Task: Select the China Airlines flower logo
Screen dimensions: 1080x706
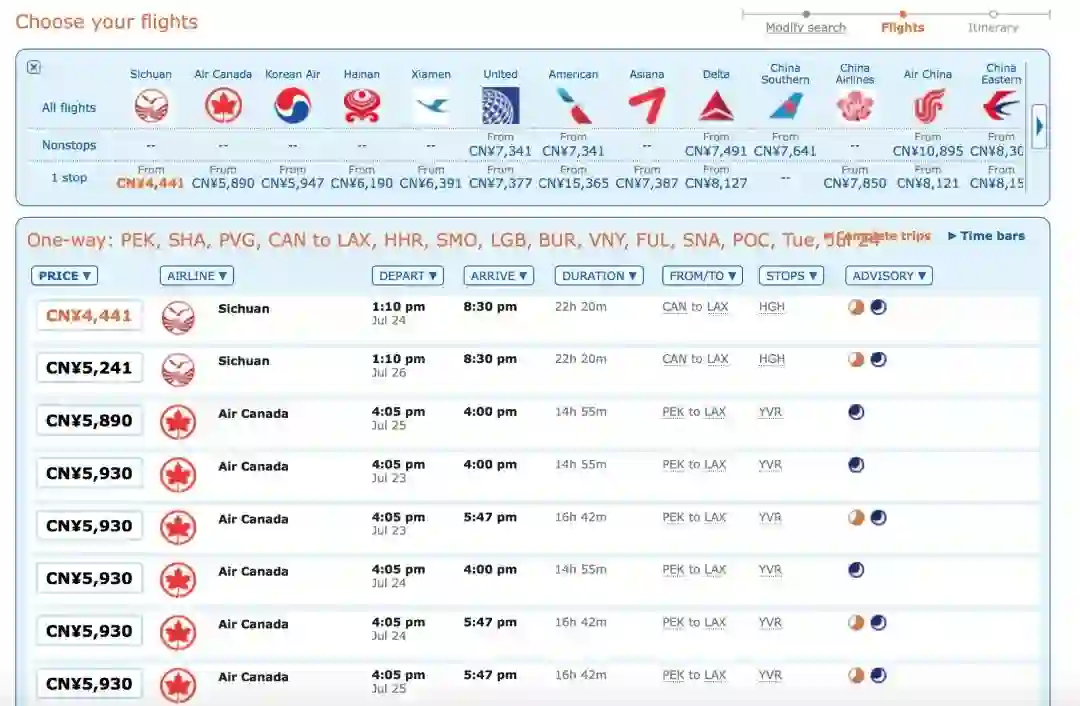Action: click(855, 107)
